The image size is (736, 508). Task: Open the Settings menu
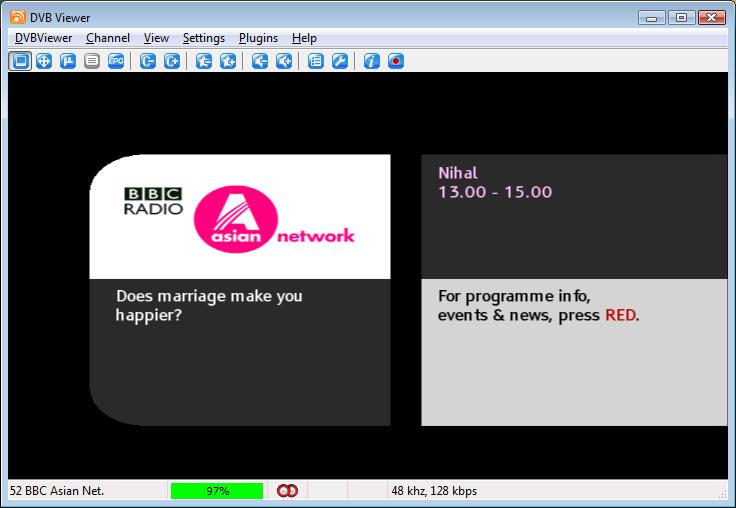(204, 38)
